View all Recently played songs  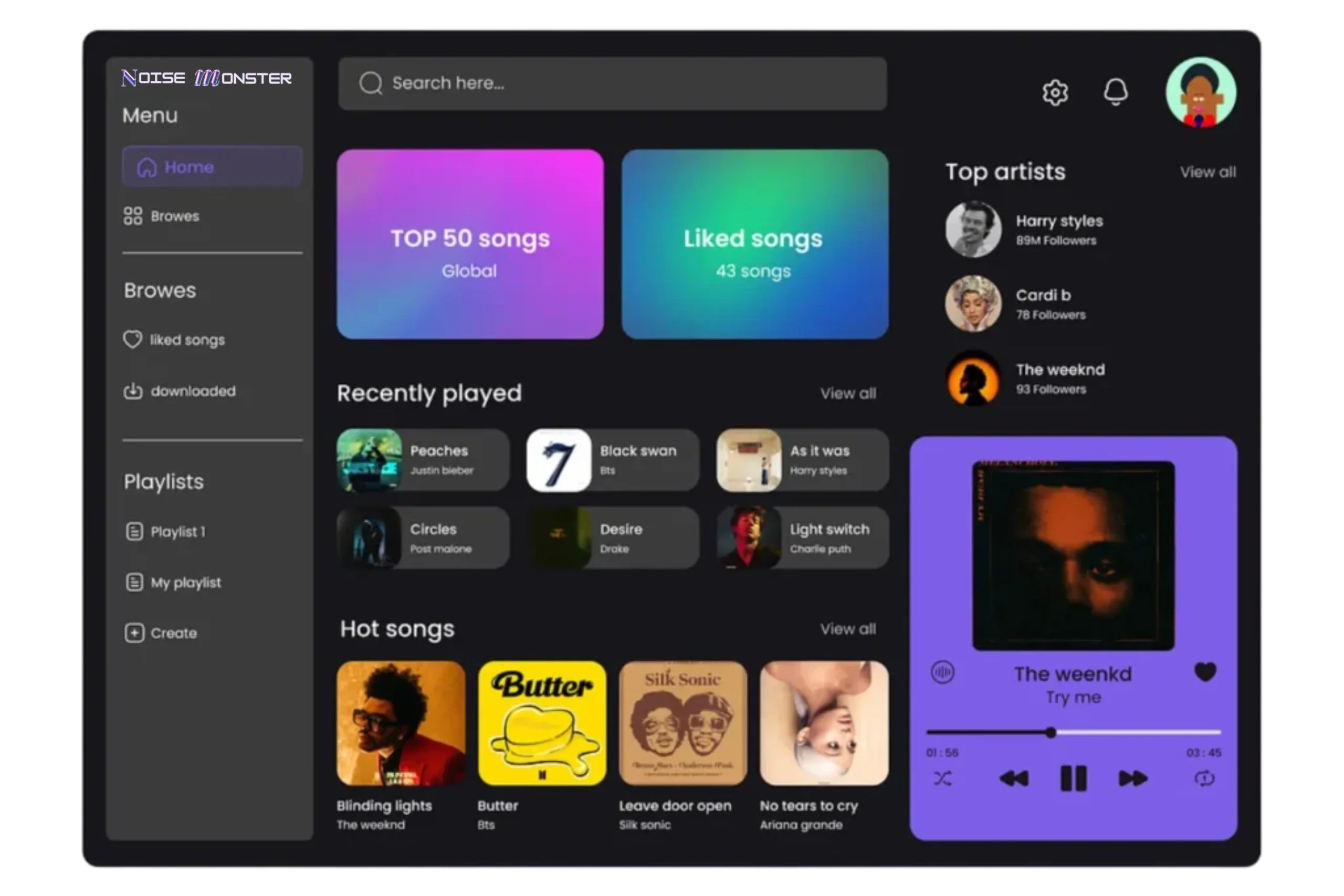[x=848, y=393]
